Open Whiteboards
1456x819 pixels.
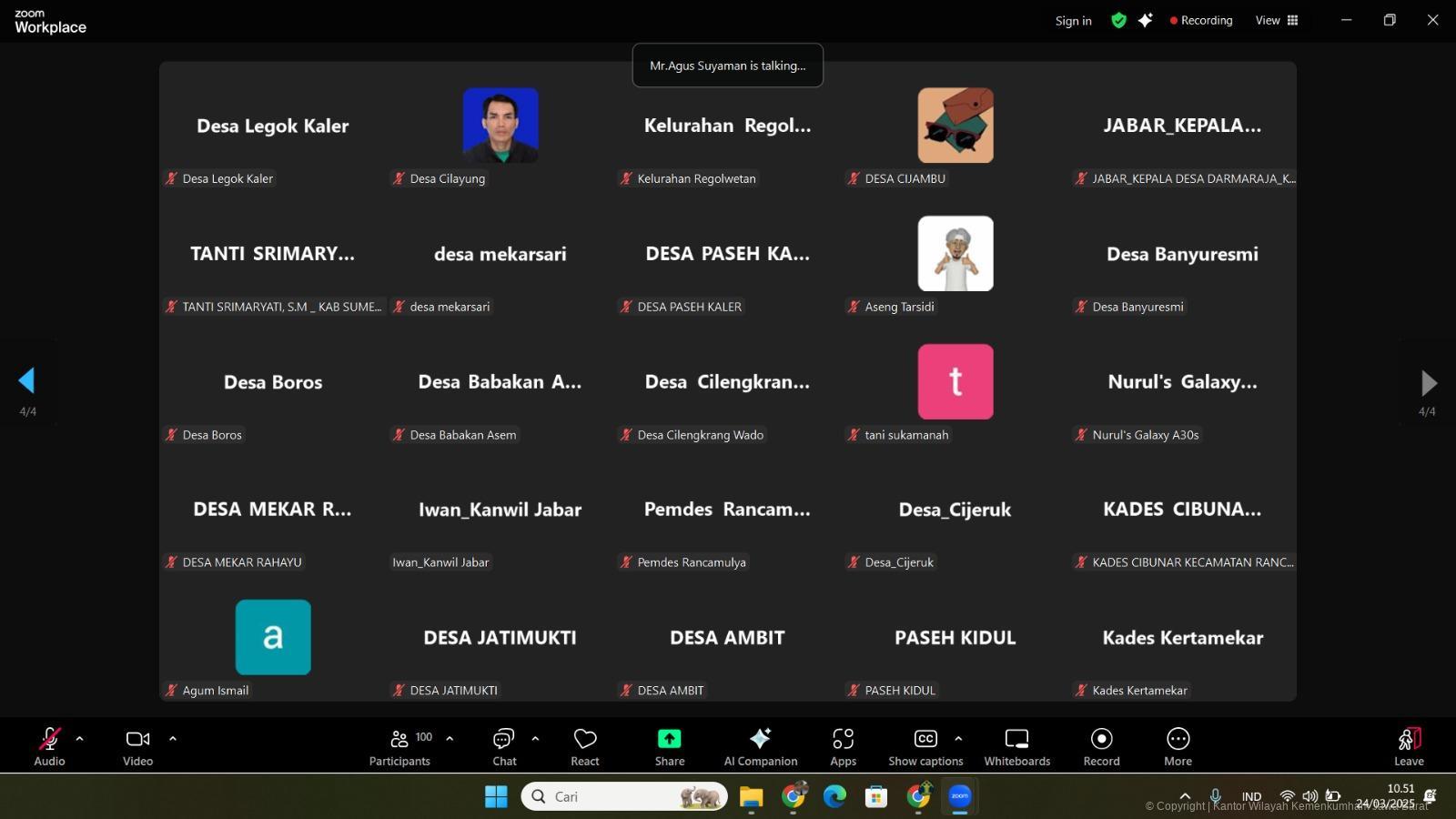coord(1016,746)
